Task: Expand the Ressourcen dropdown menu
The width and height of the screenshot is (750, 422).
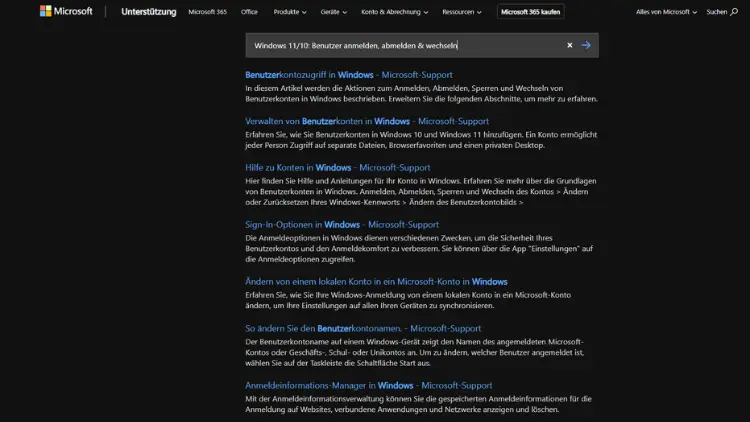Action: (x=463, y=12)
